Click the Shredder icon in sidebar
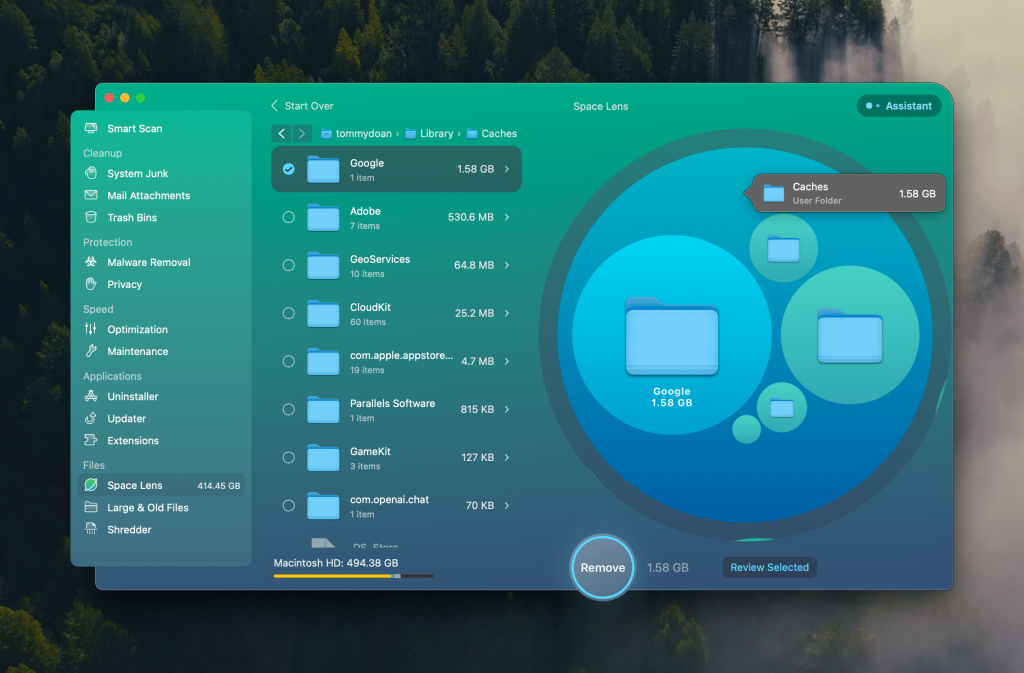The image size is (1024, 673). pyautogui.click(x=91, y=530)
